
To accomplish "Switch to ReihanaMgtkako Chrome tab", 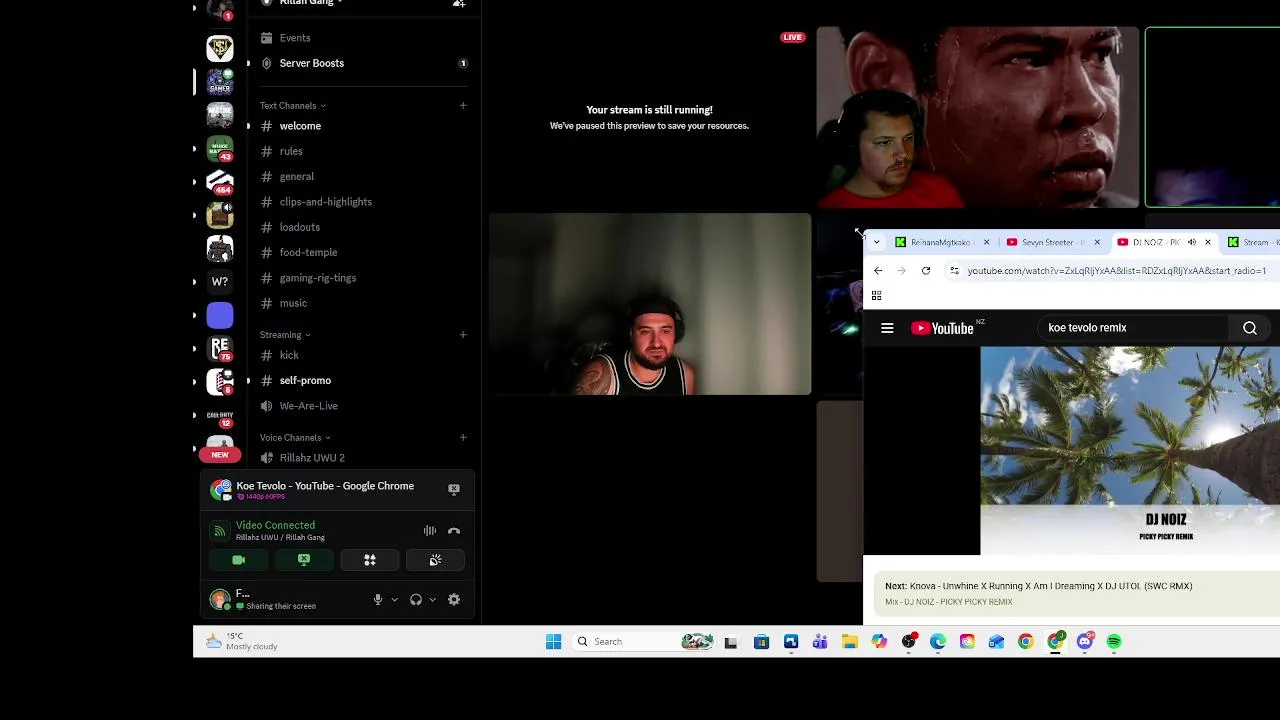I will [941, 242].
